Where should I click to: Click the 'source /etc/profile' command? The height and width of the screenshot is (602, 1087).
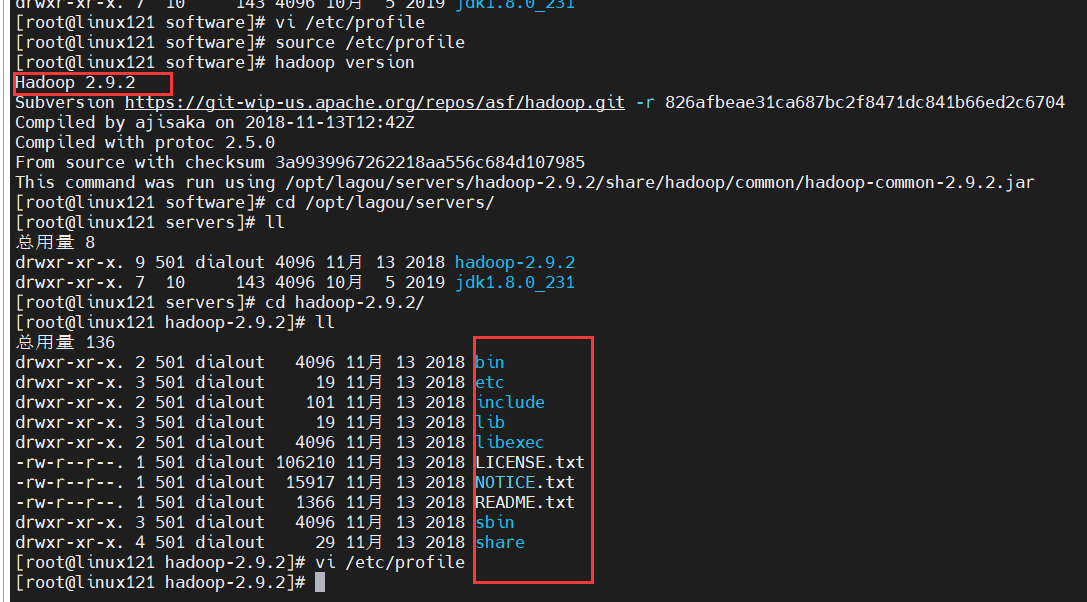coord(370,42)
